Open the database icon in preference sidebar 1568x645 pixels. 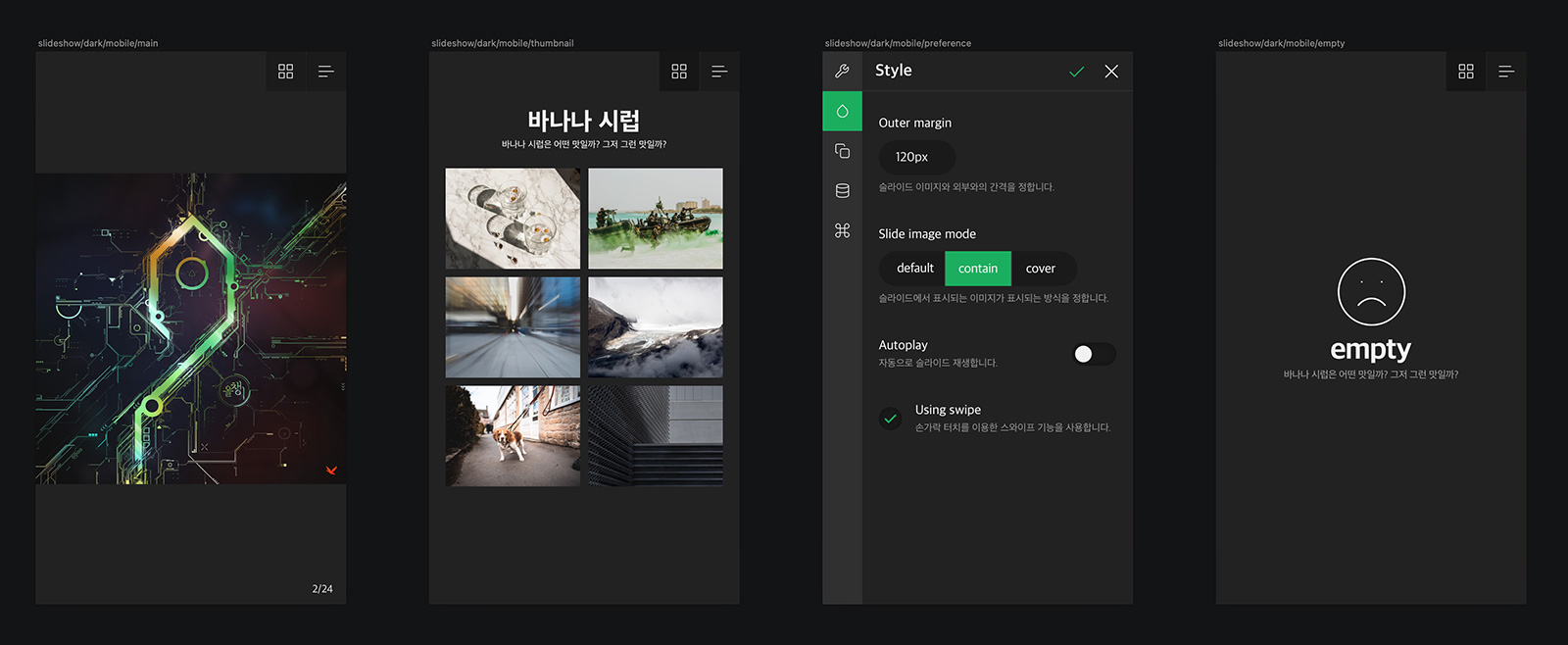[x=842, y=191]
